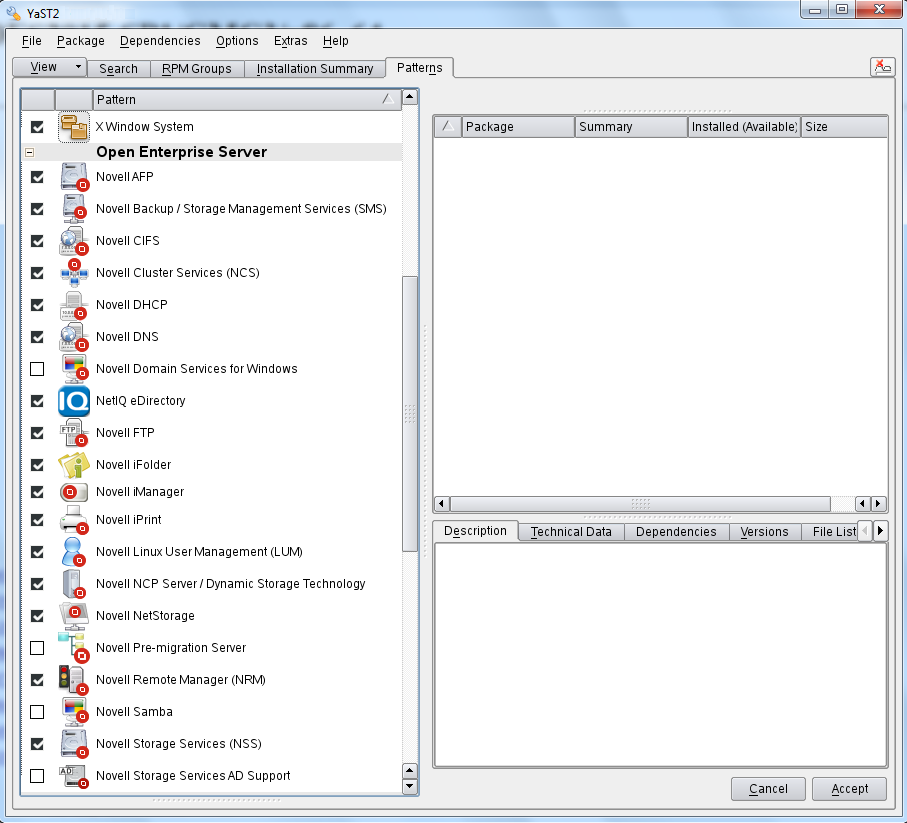The width and height of the screenshot is (907, 823).
Task: Switch to the Search tab
Action: point(119,69)
